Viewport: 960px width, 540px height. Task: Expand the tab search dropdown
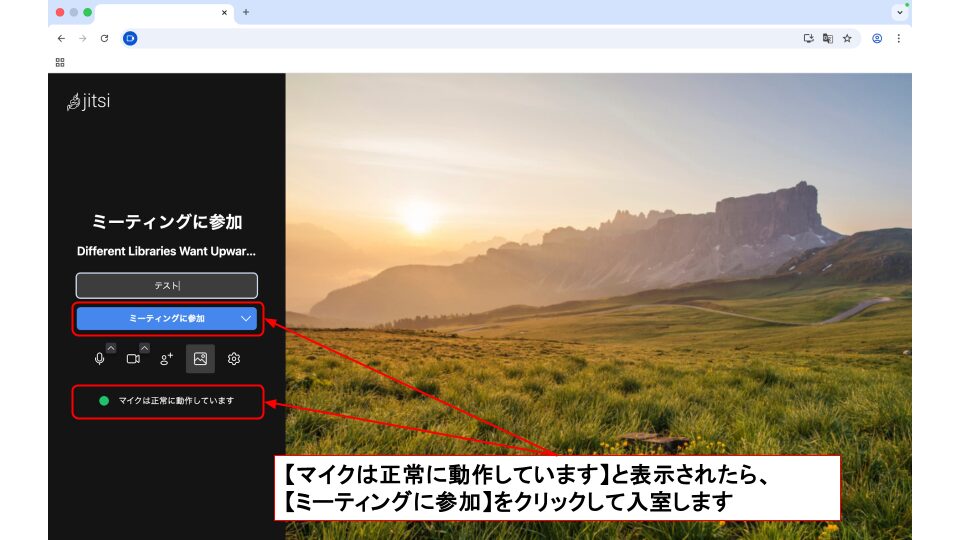[899, 12]
